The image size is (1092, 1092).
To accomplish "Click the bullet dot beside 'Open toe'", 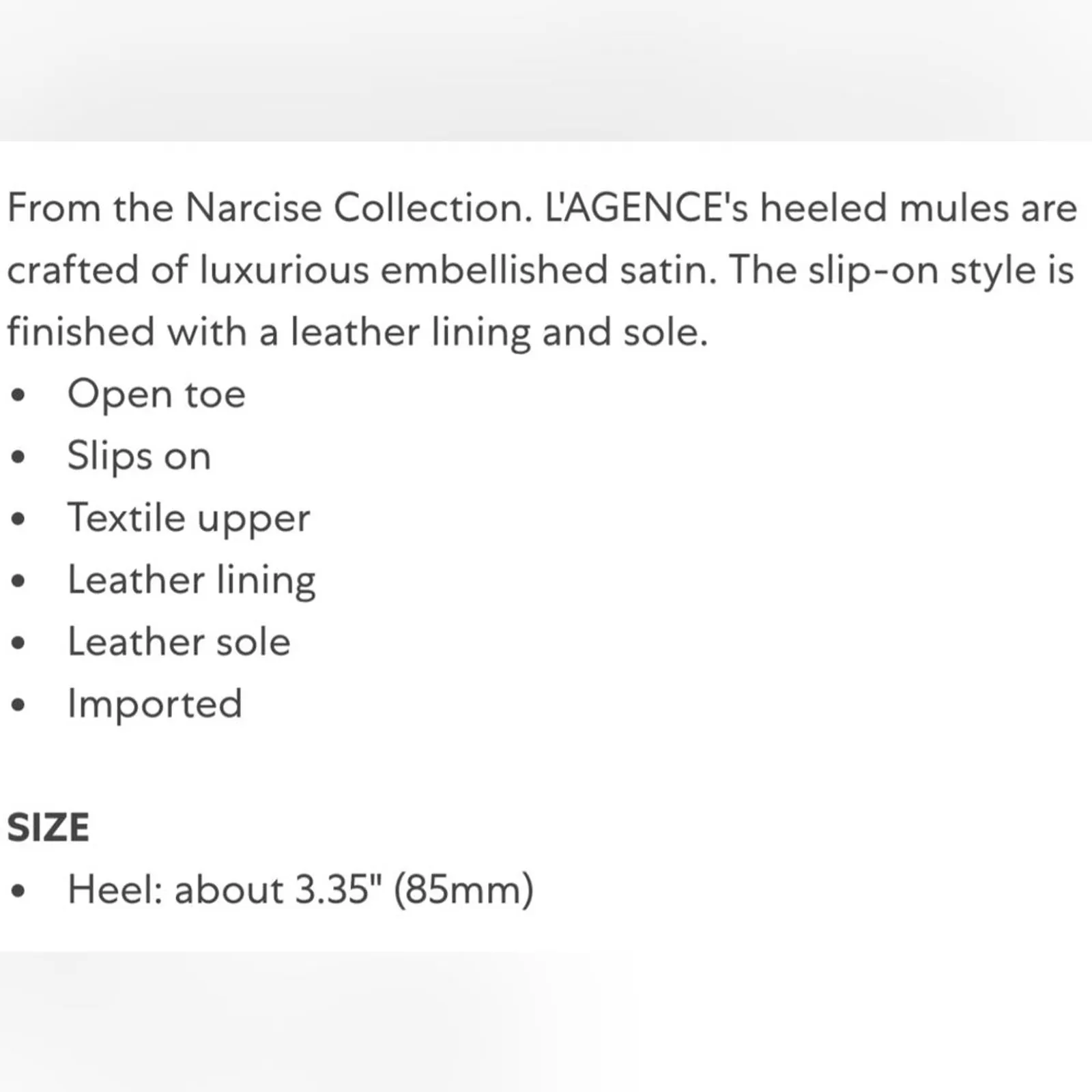I will [x=18, y=394].
